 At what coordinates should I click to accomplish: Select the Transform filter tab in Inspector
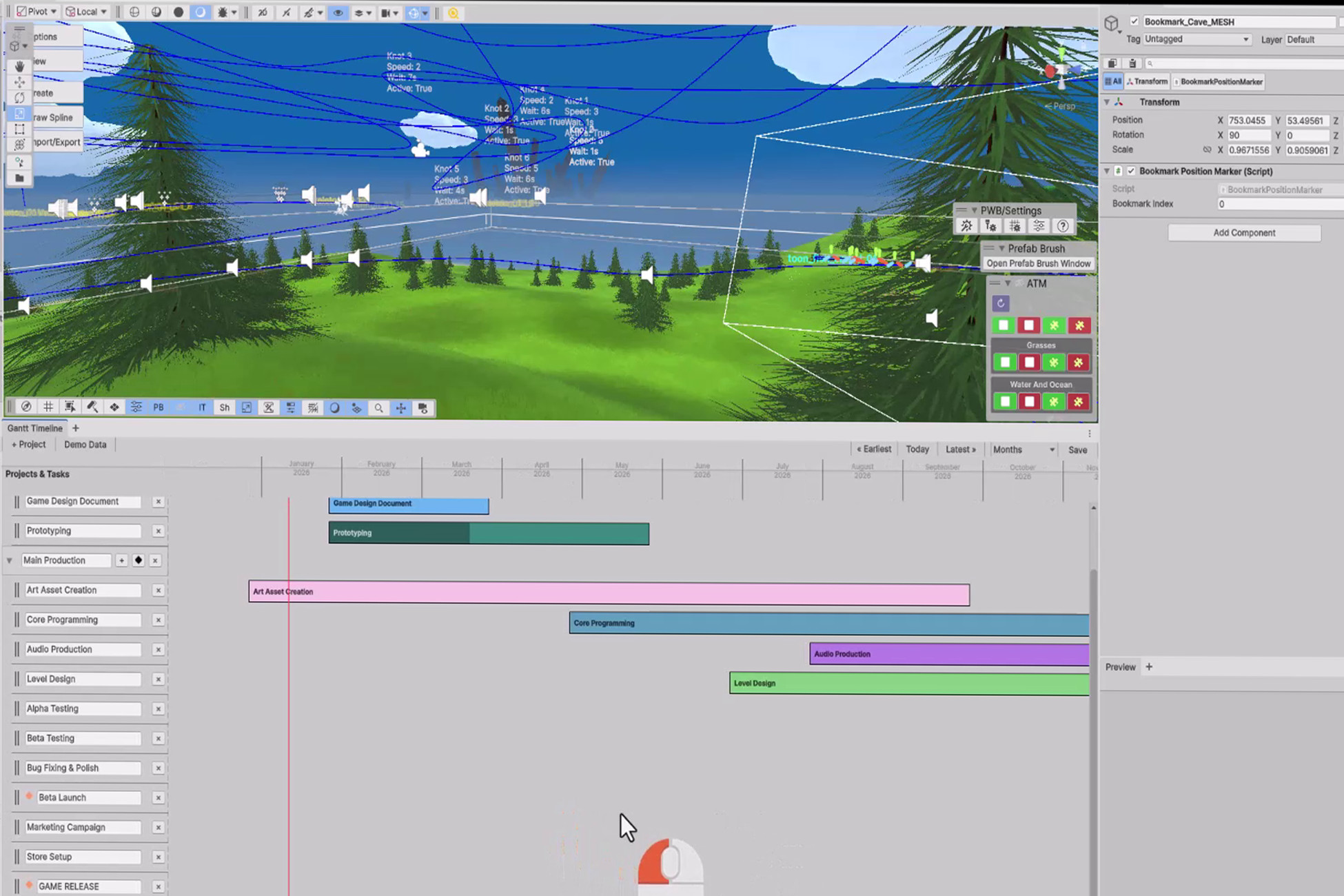(1148, 81)
